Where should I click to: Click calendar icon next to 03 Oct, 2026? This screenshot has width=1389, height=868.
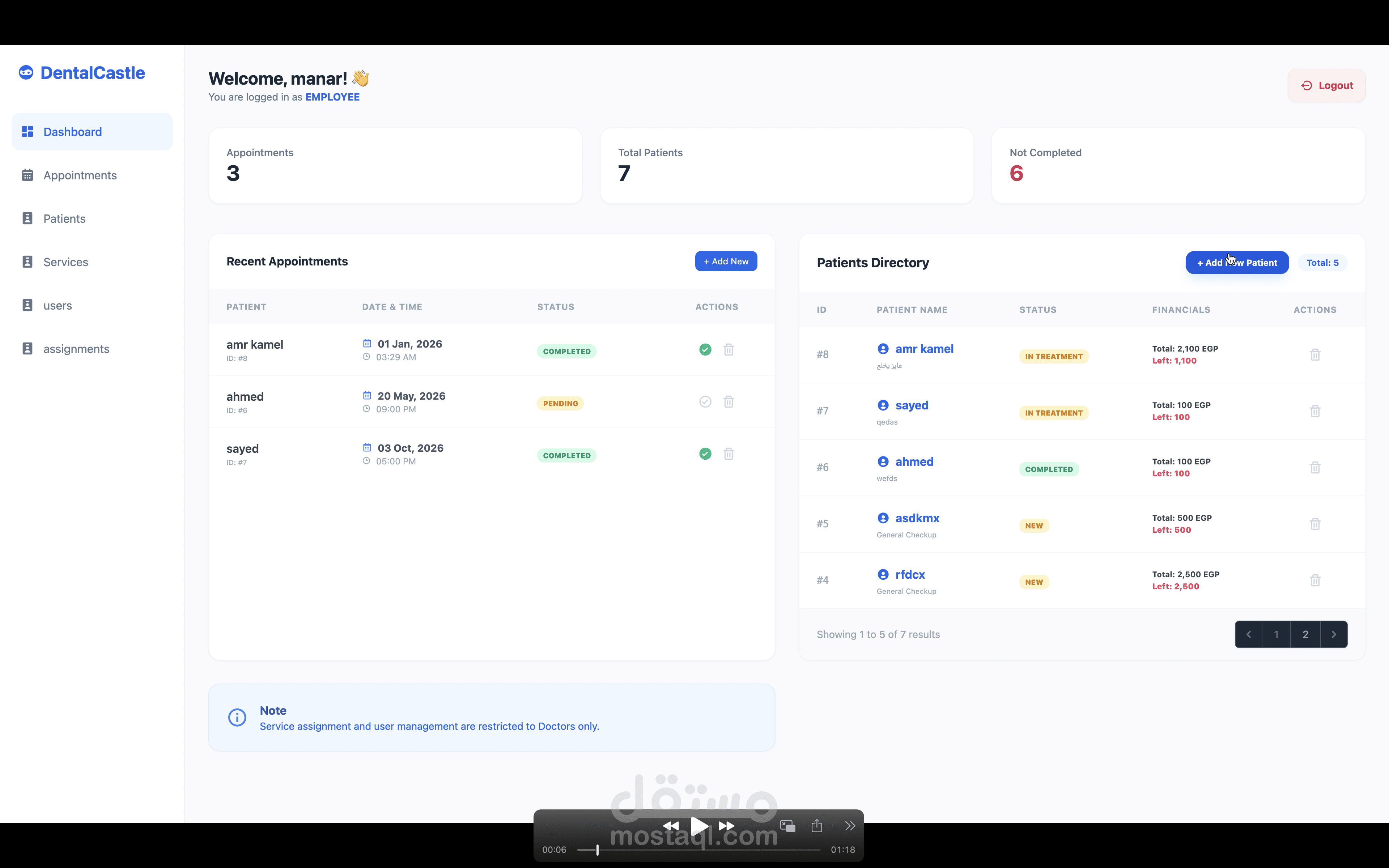[367, 447]
